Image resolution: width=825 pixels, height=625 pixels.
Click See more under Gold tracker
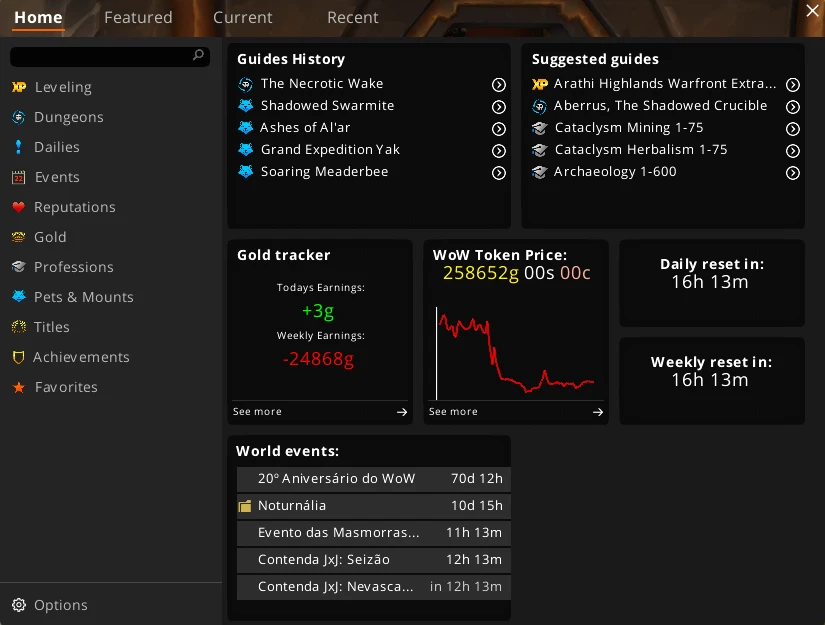click(320, 412)
